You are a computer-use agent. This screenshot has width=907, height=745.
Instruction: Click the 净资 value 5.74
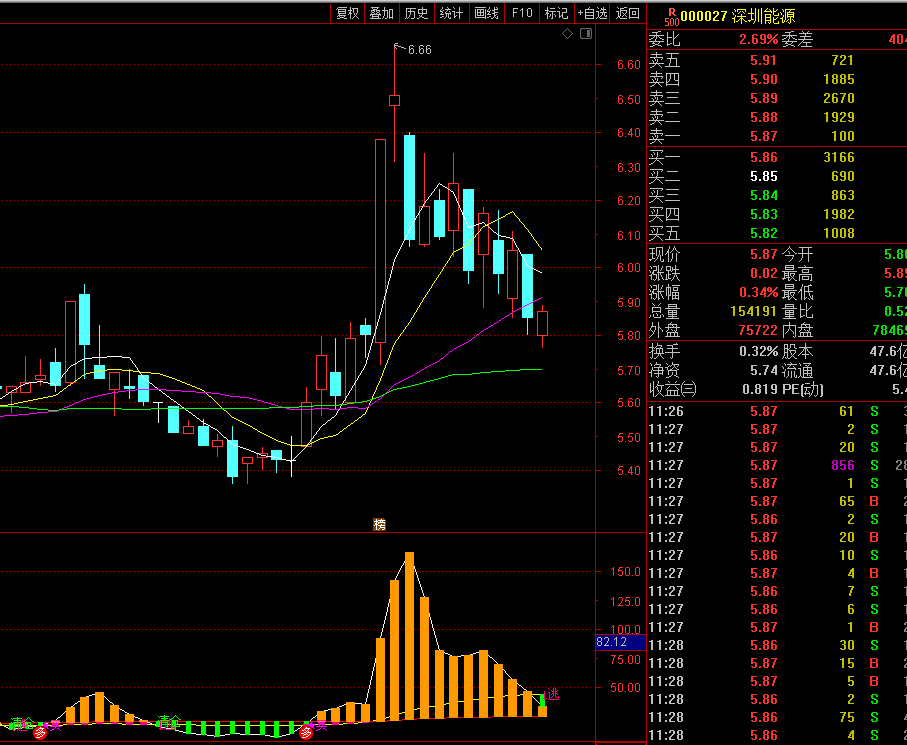(764, 371)
